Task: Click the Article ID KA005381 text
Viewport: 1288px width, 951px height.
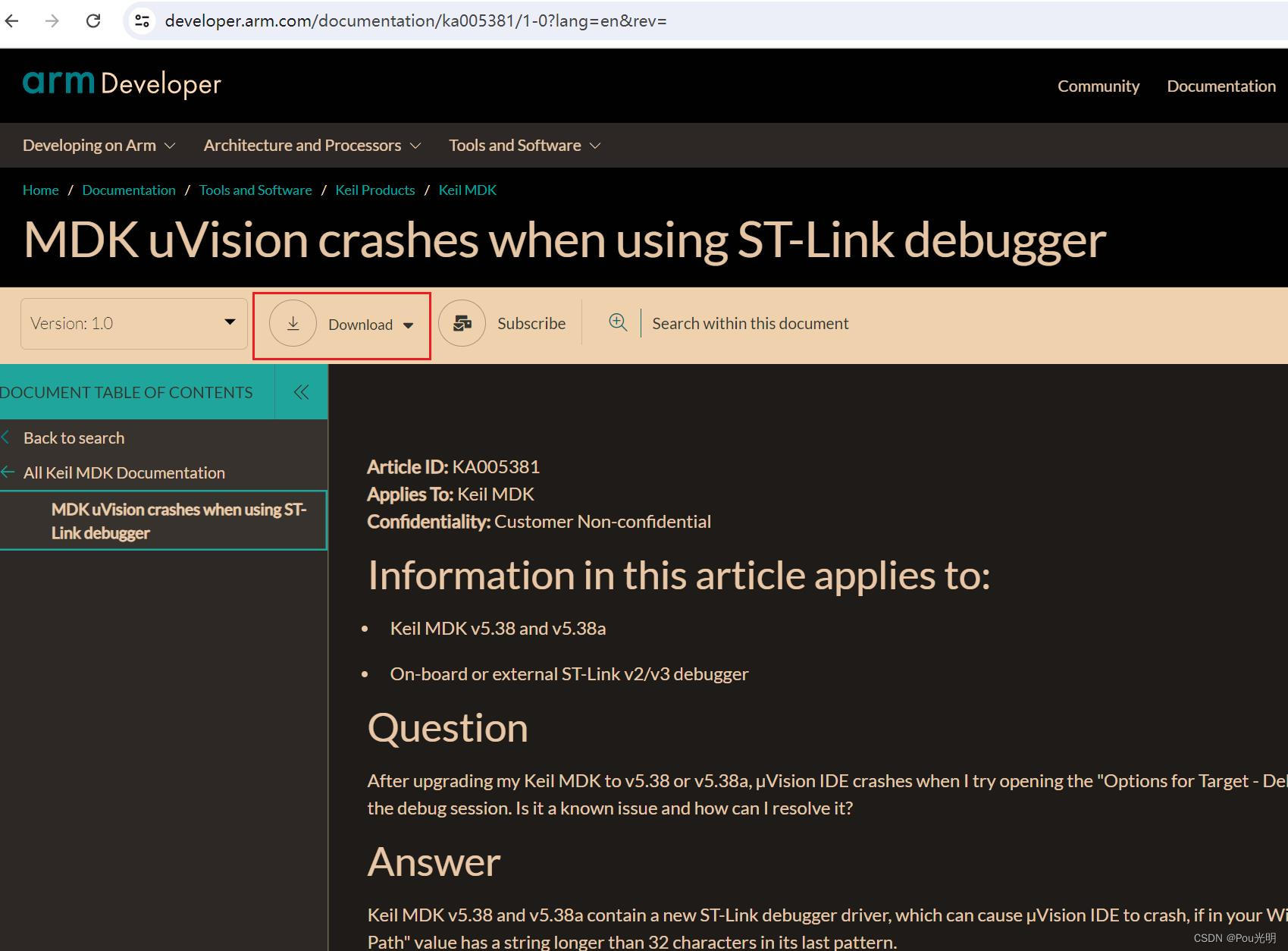Action: coord(453,467)
